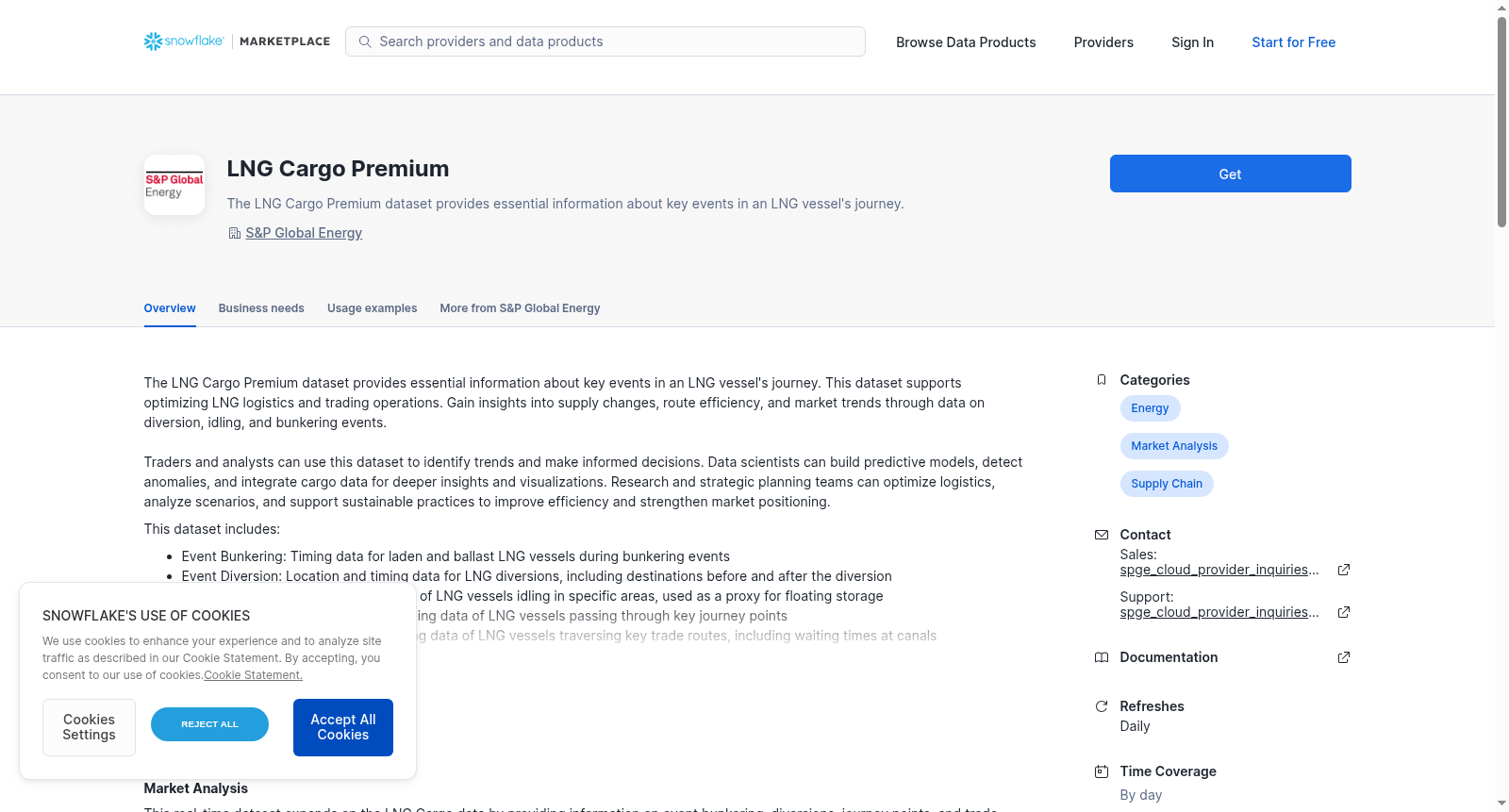Click the blue Get button
Image resolution: width=1509 pixels, height=812 pixels.
tap(1230, 174)
